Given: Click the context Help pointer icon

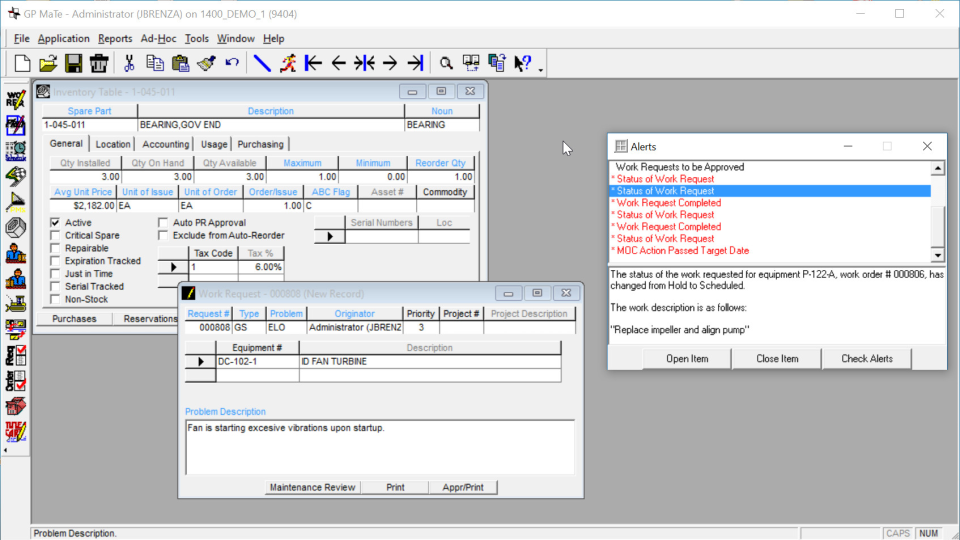Looking at the screenshot, I should pyautogui.click(x=522, y=63).
